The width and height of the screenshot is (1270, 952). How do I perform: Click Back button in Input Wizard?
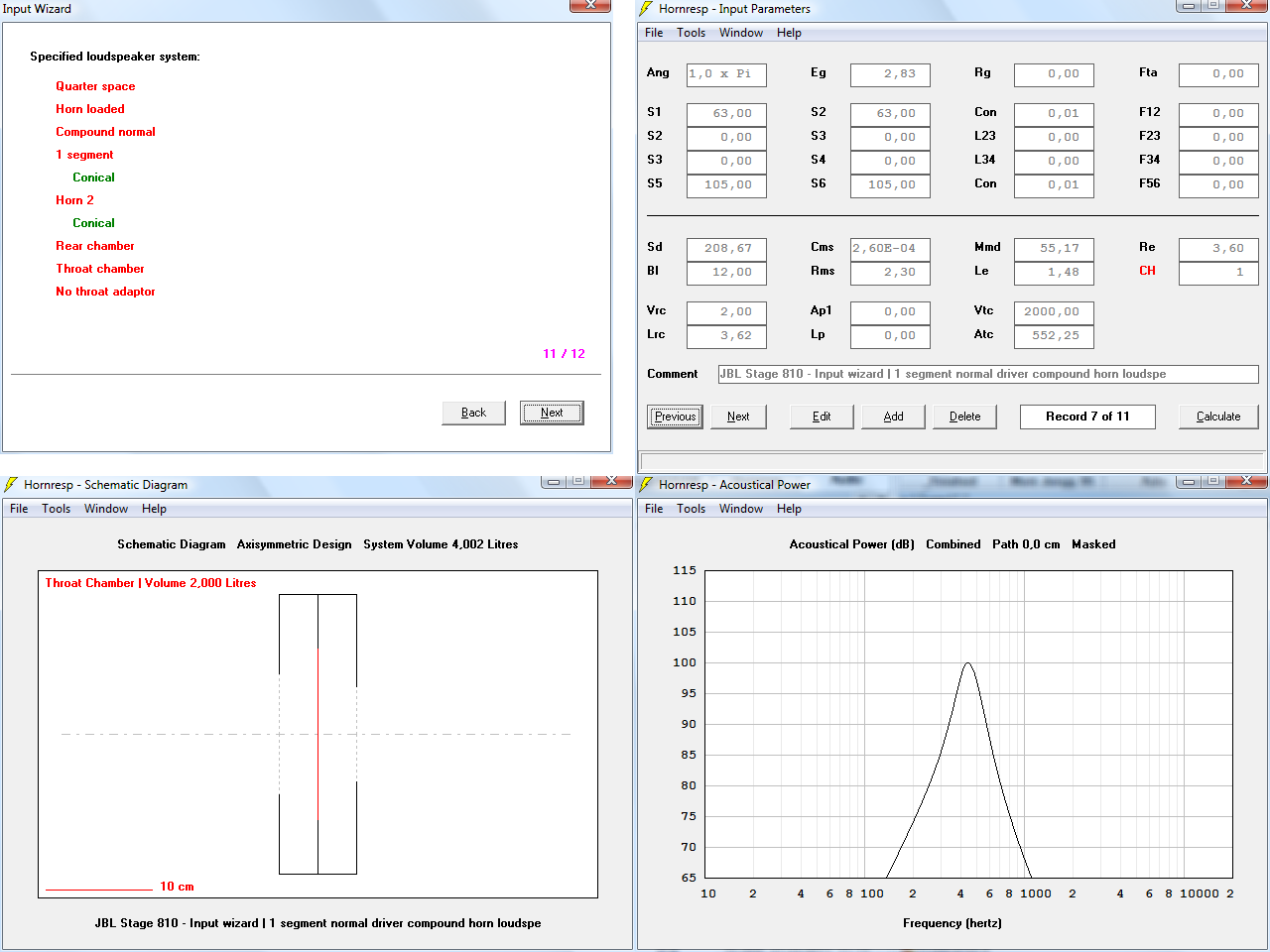point(473,413)
